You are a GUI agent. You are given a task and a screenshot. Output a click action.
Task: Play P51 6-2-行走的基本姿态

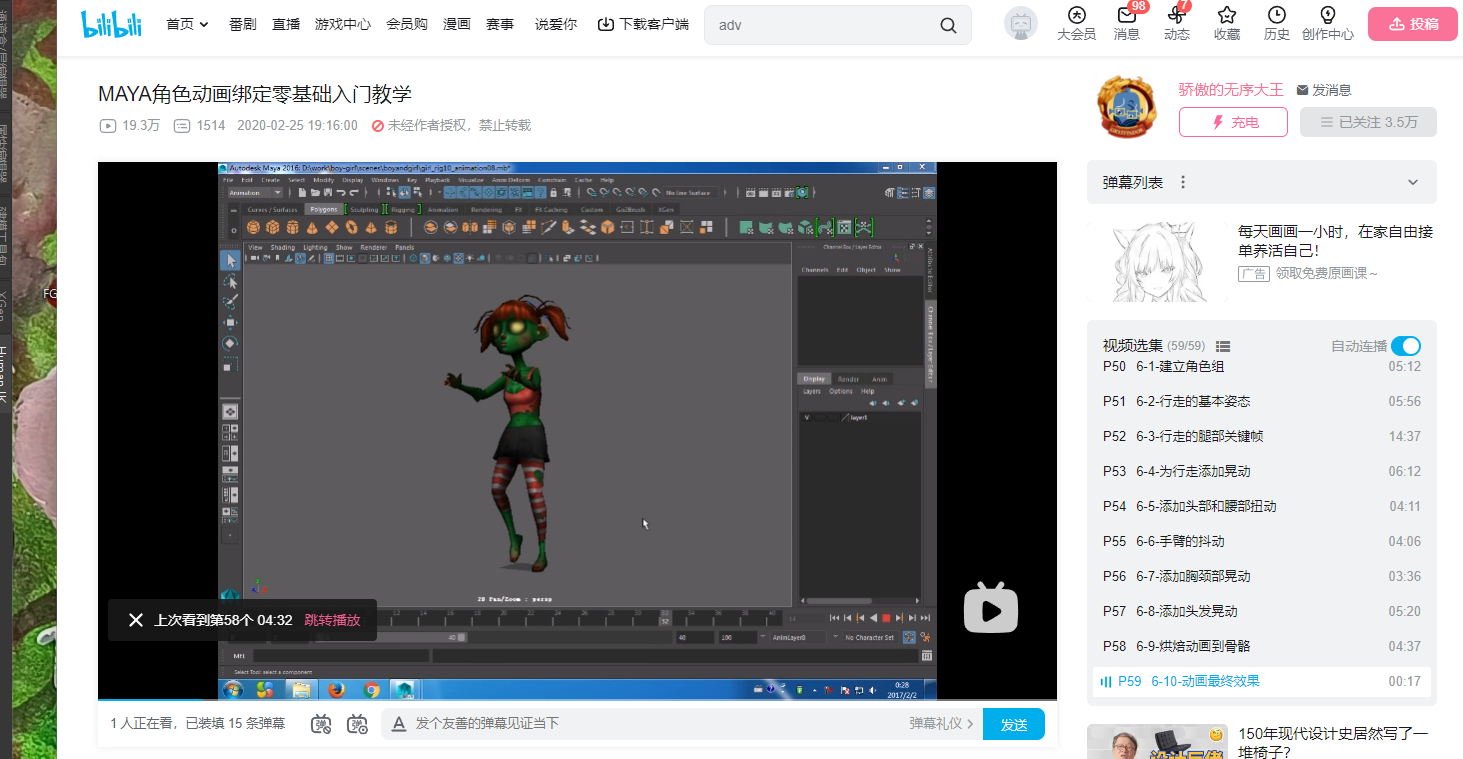coord(1262,401)
